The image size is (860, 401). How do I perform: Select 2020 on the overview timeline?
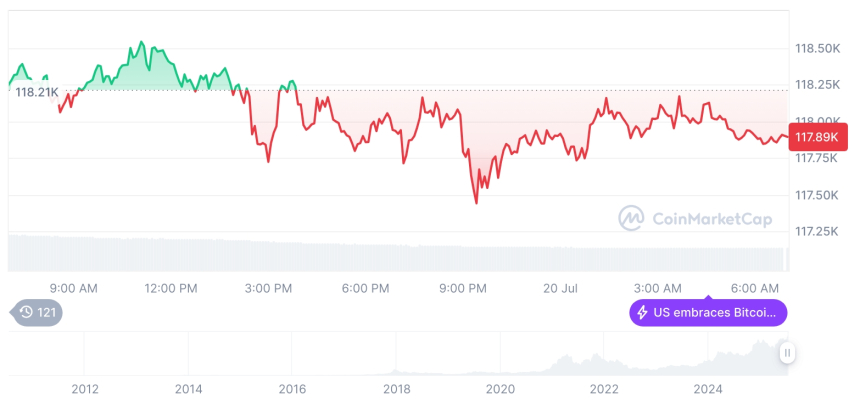pos(500,388)
